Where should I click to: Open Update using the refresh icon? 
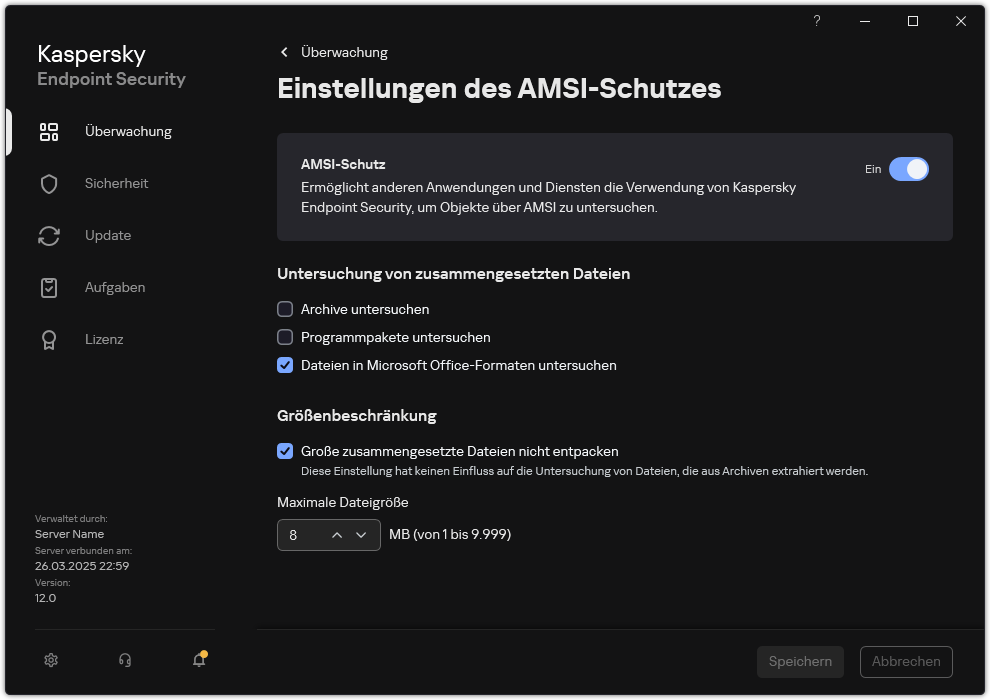click(x=49, y=235)
